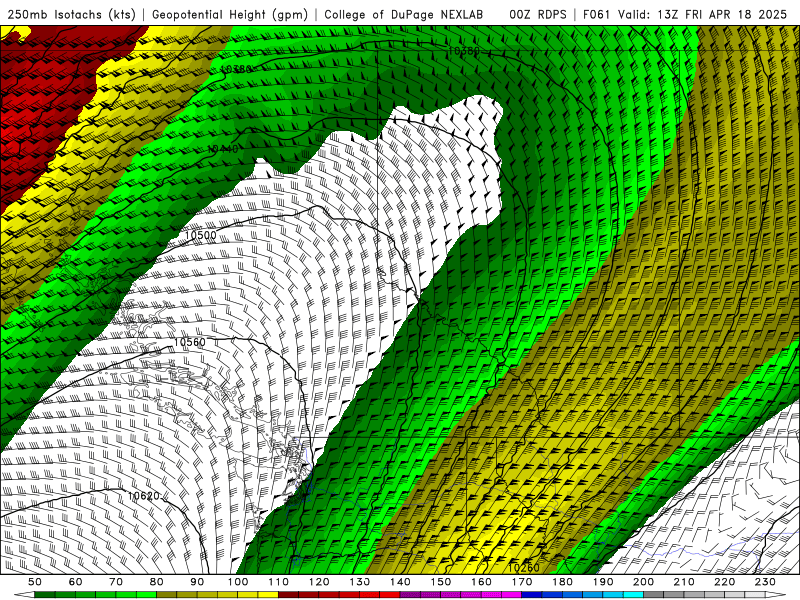
Task: Click the cyan swatch just before 200
Action: click(x=633, y=595)
